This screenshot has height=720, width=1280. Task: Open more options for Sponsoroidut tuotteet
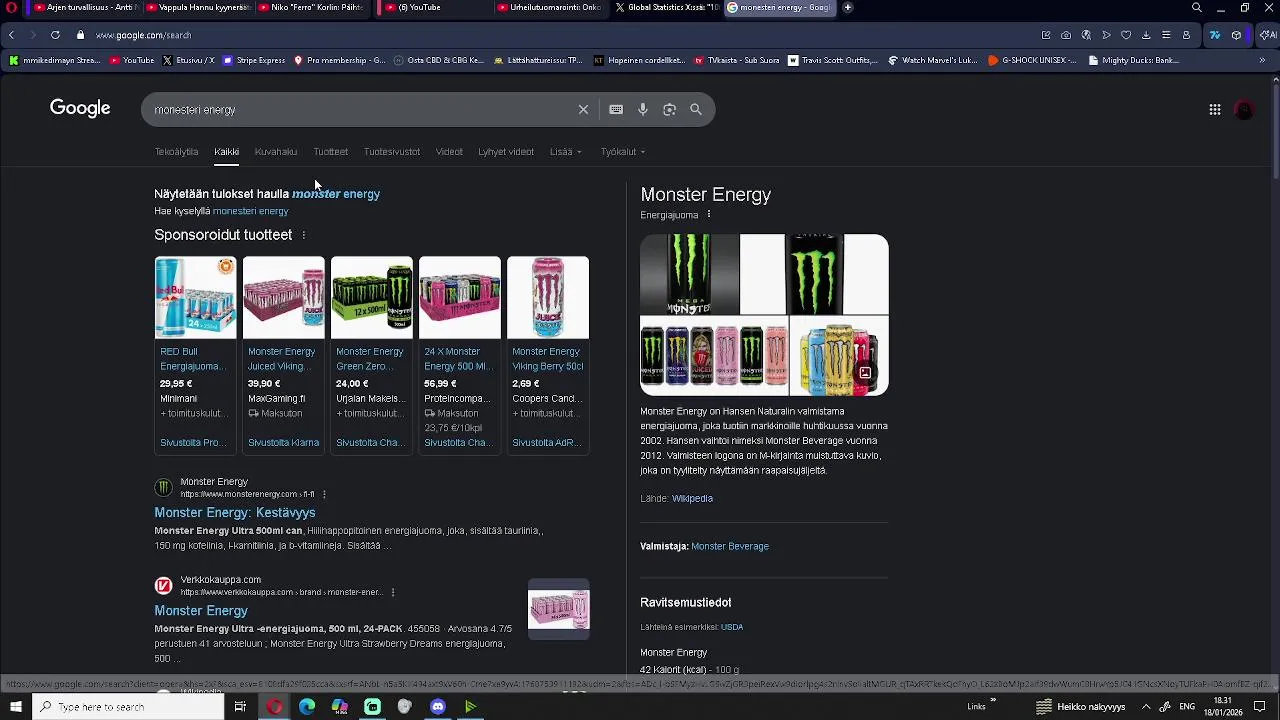tap(304, 235)
